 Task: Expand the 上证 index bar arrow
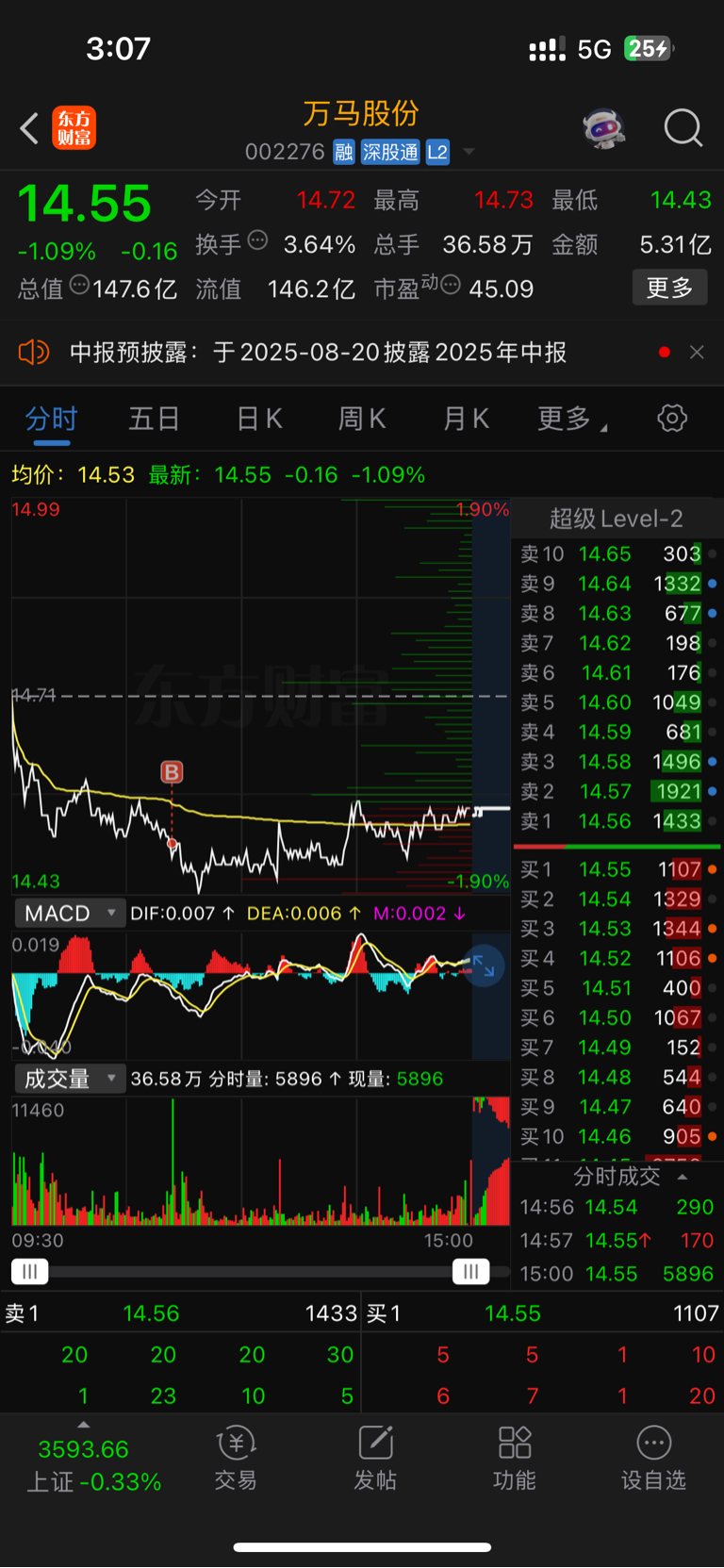point(83,1425)
